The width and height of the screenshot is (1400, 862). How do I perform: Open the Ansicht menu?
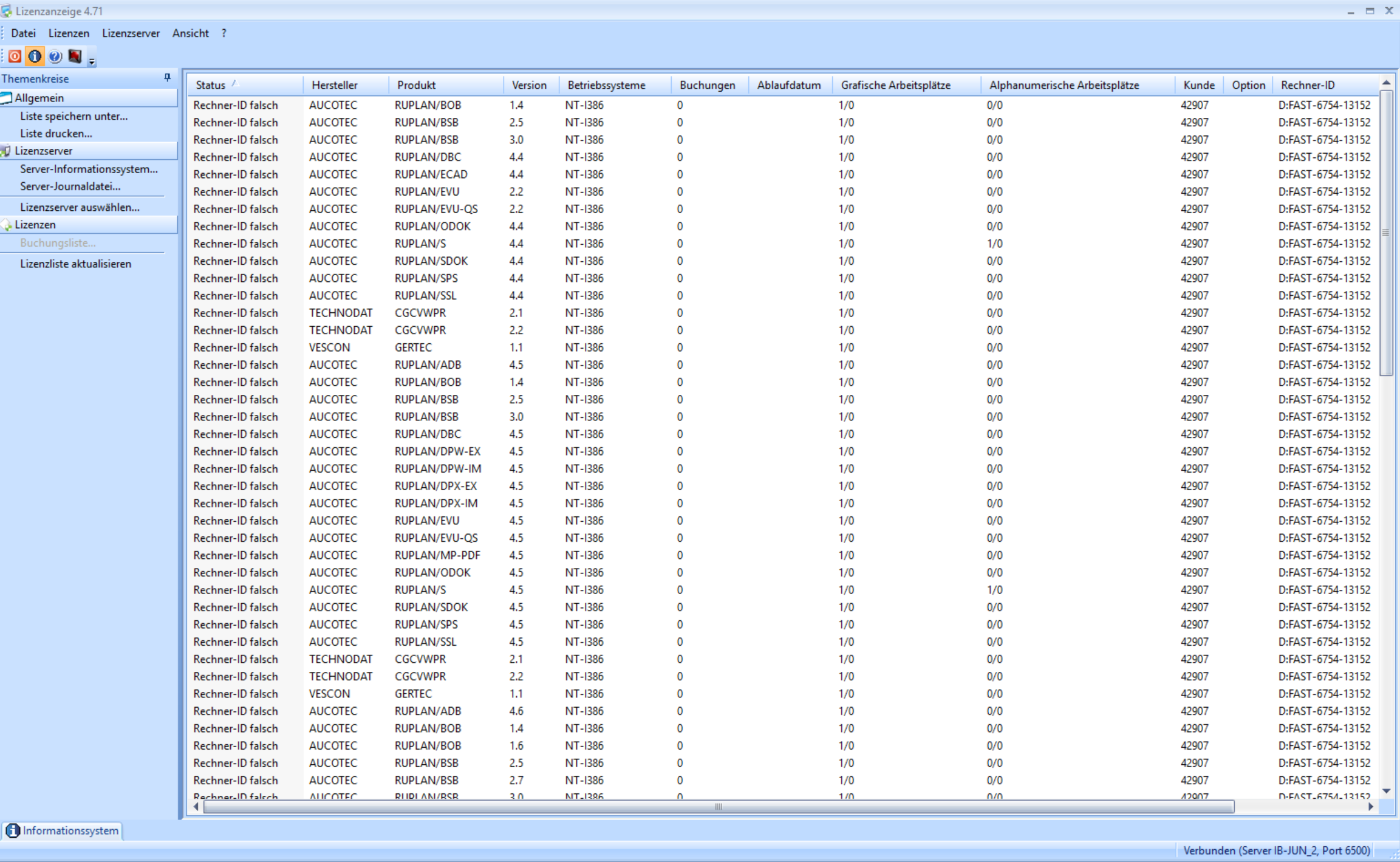(190, 33)
